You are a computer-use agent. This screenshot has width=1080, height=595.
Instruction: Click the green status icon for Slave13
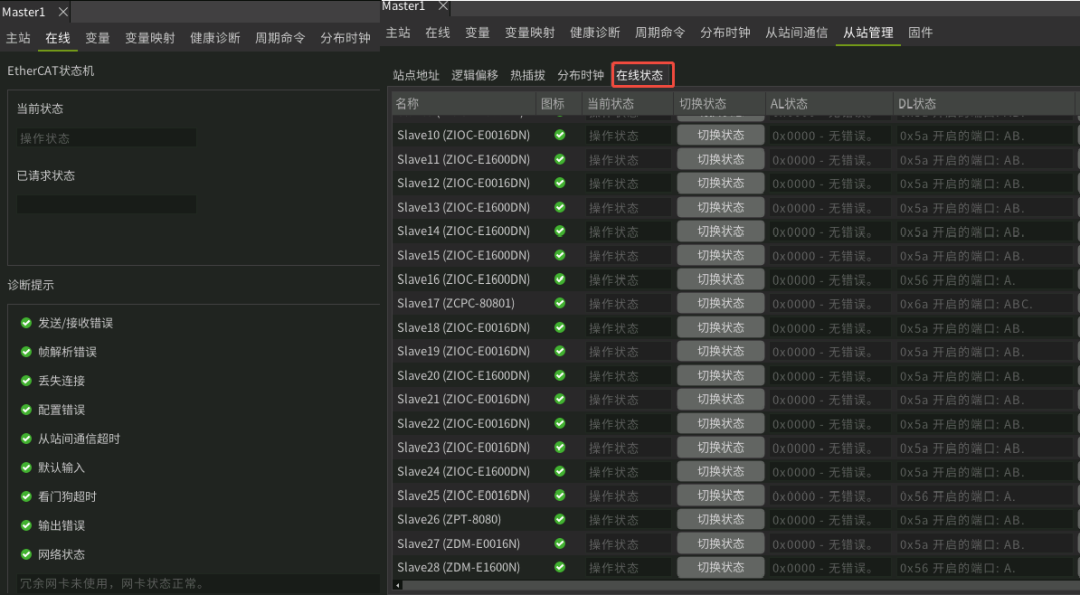[x=560, y=207]
